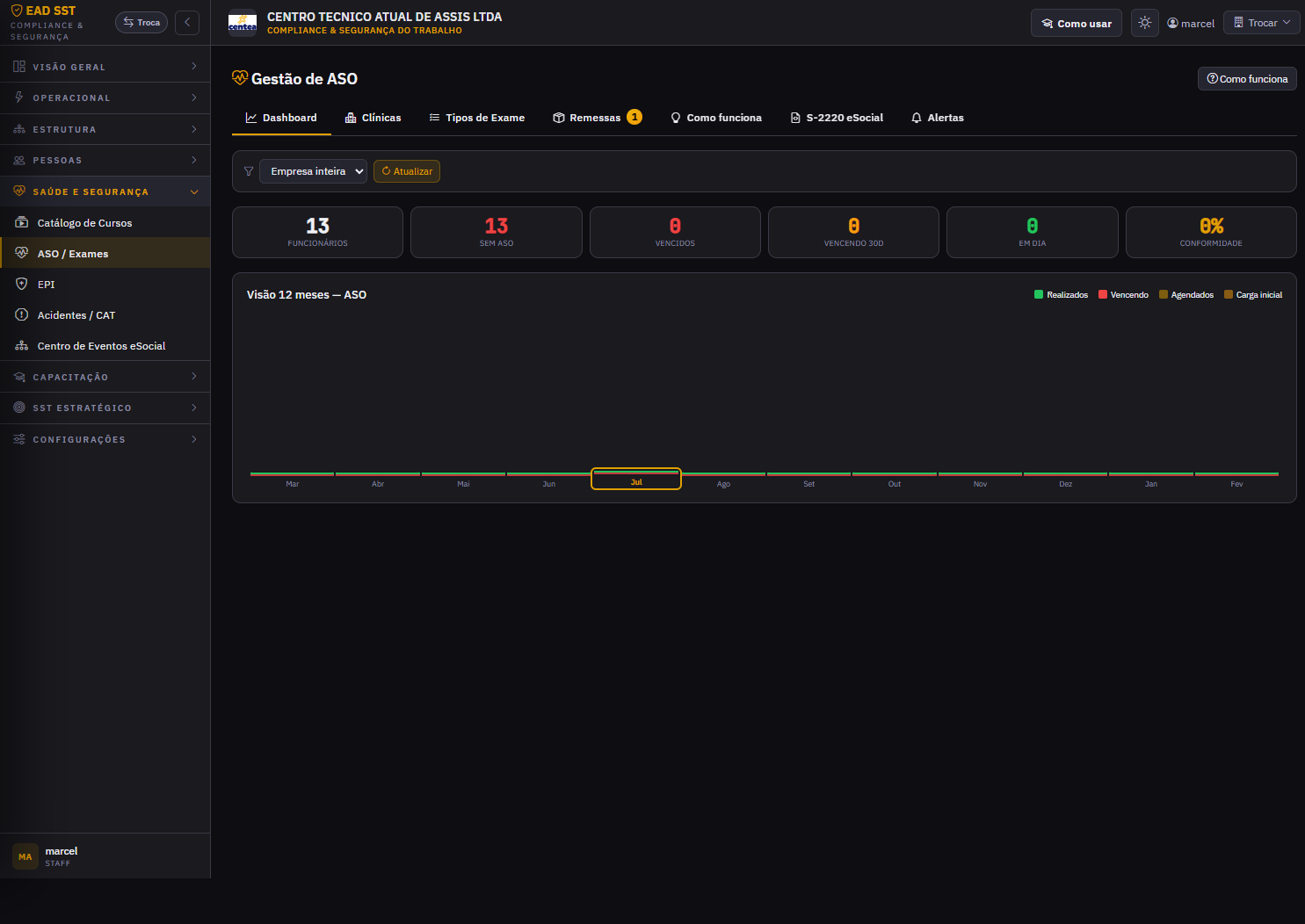Click the Estrutura org chart icon
1305x924 pixels.
[19, 129]
